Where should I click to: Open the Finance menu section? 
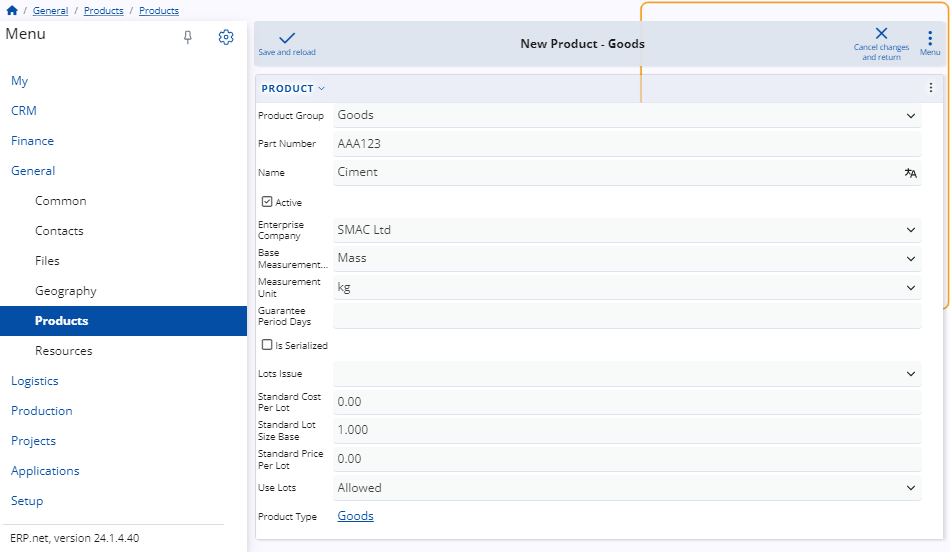(32, 141)
